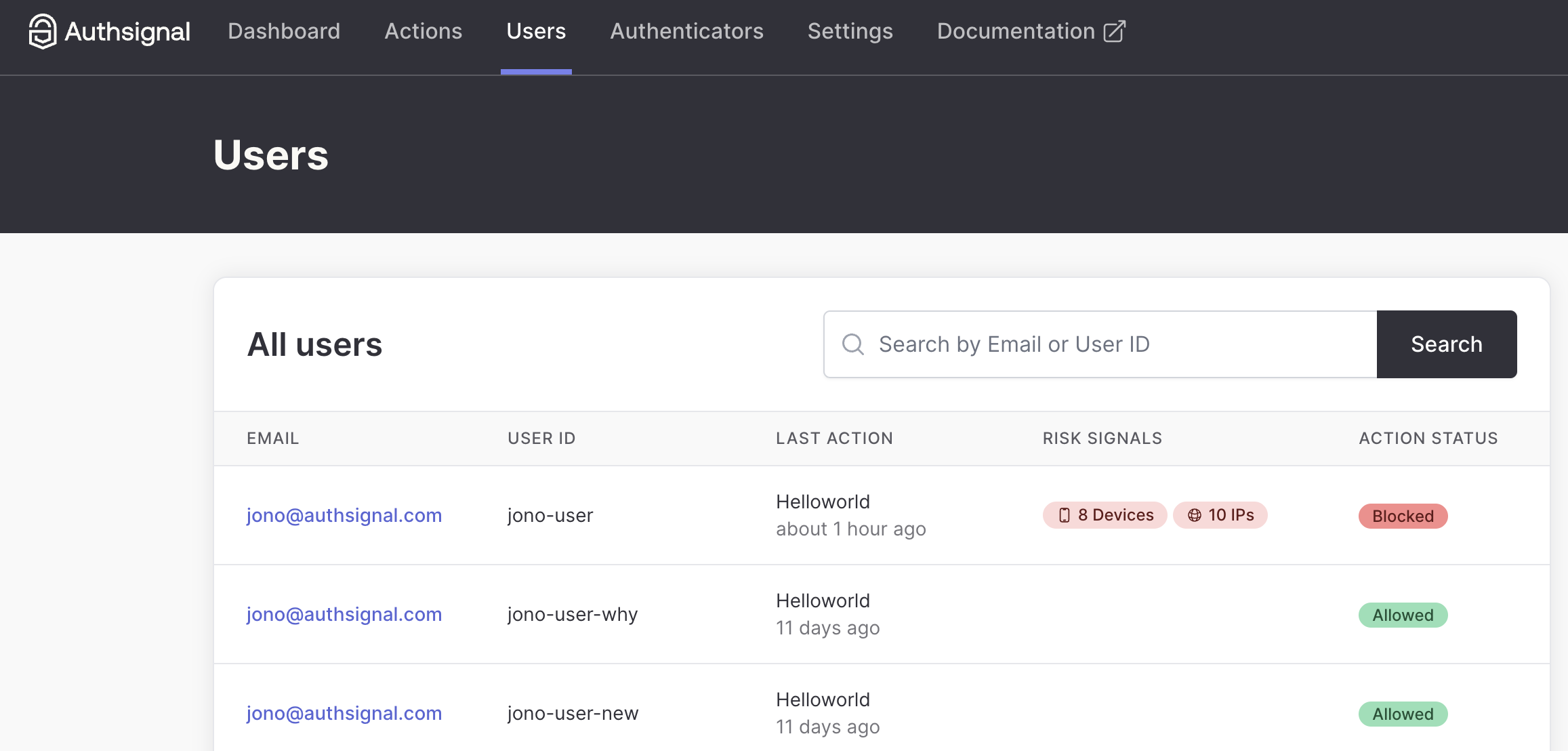The image size is (1568, 751).
Task: Click the Allowed badge for jono-user-why
Action: (1403, 615)
